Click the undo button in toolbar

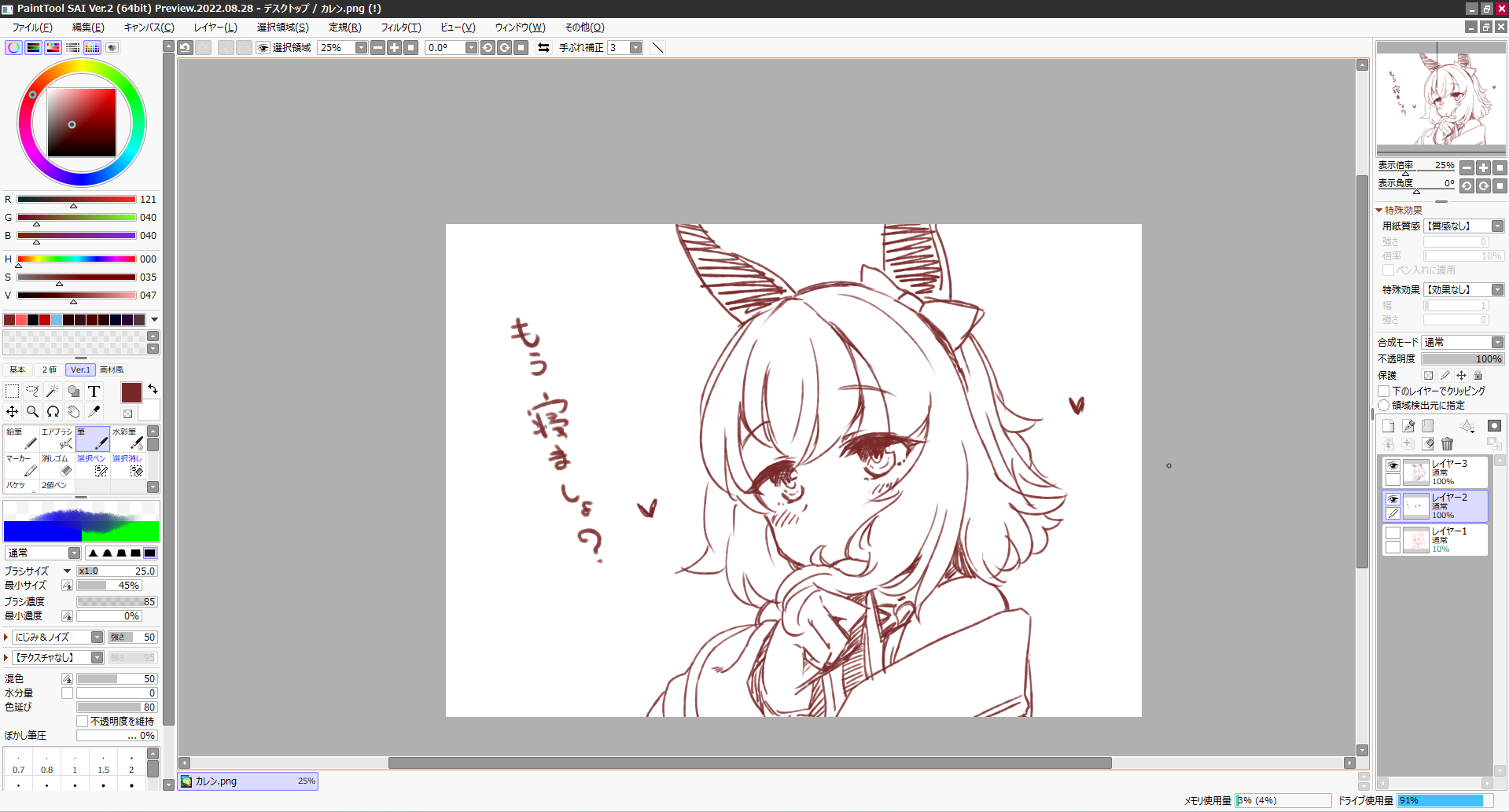[x=185, y=48]
